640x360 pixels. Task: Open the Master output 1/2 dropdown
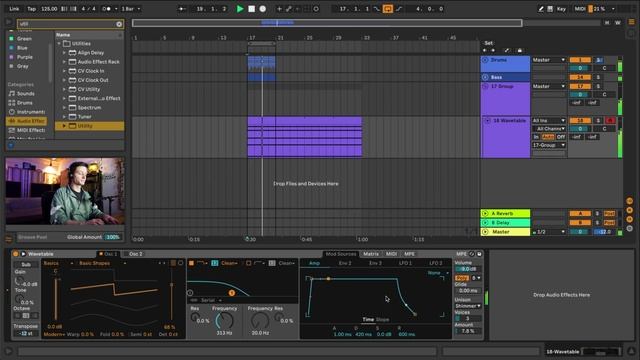(549, 232)
